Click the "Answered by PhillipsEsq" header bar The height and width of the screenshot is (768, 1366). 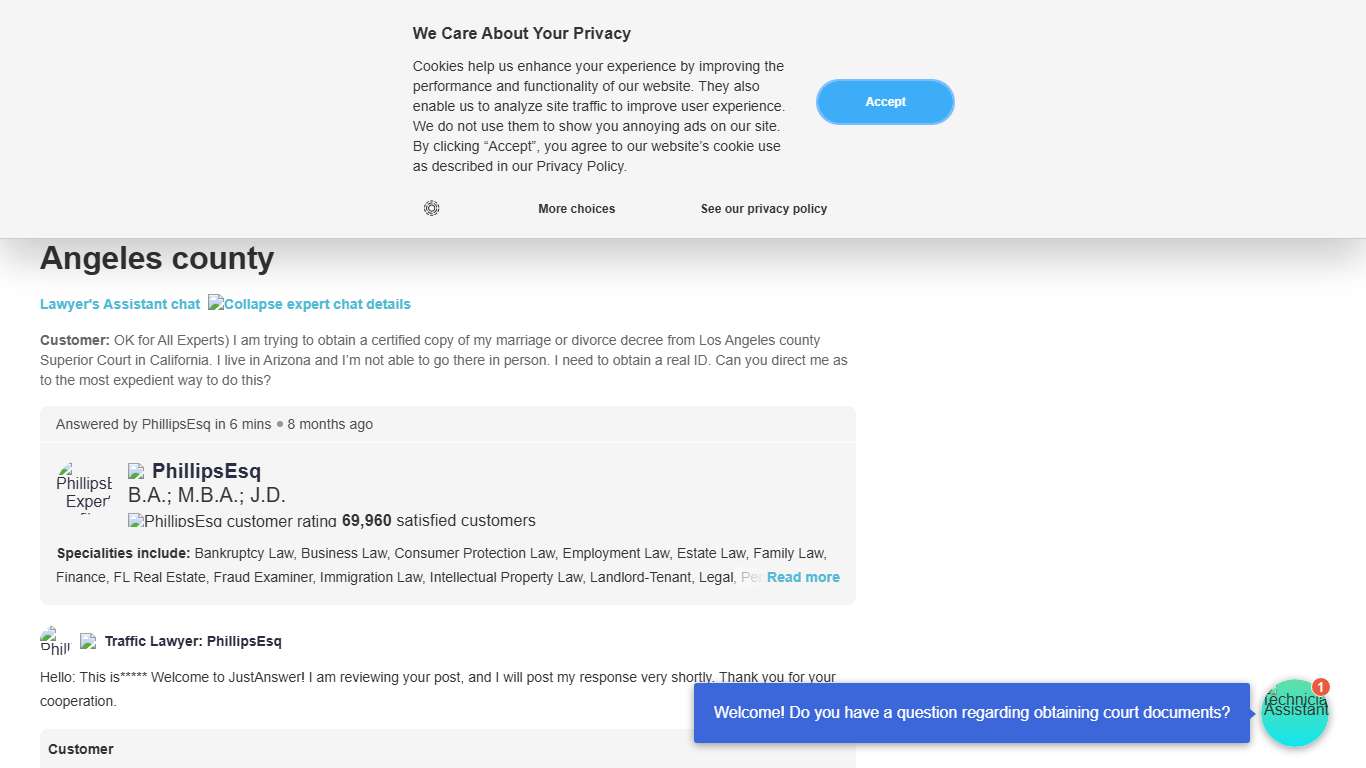tap(447, 424)
